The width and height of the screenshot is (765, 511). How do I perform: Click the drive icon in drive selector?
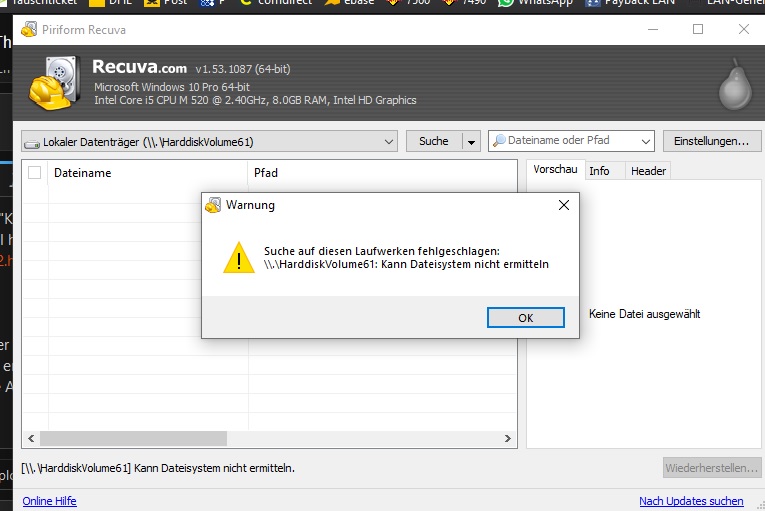(x=32, y=143)
